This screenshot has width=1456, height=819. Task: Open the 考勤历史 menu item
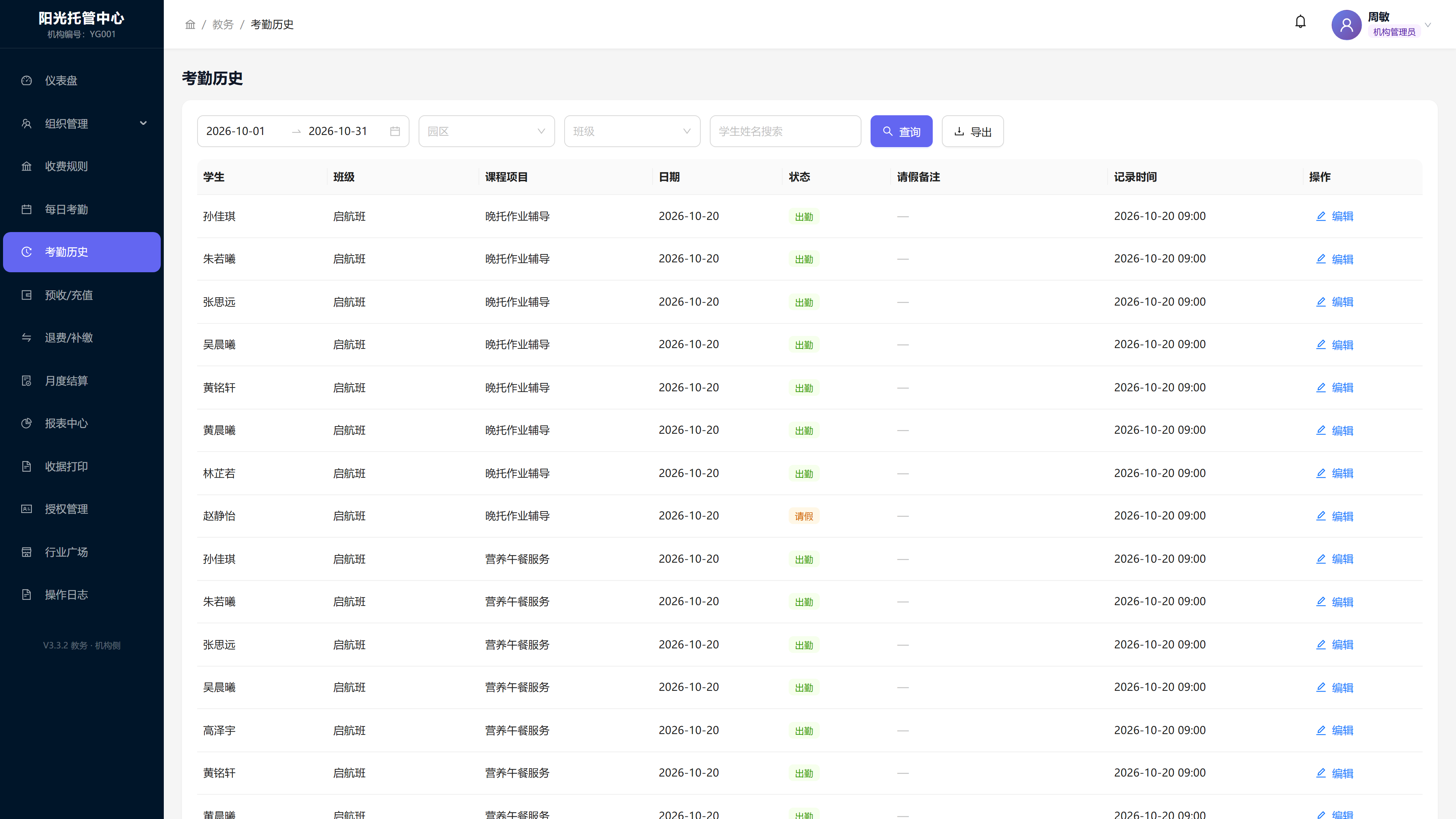82,252
